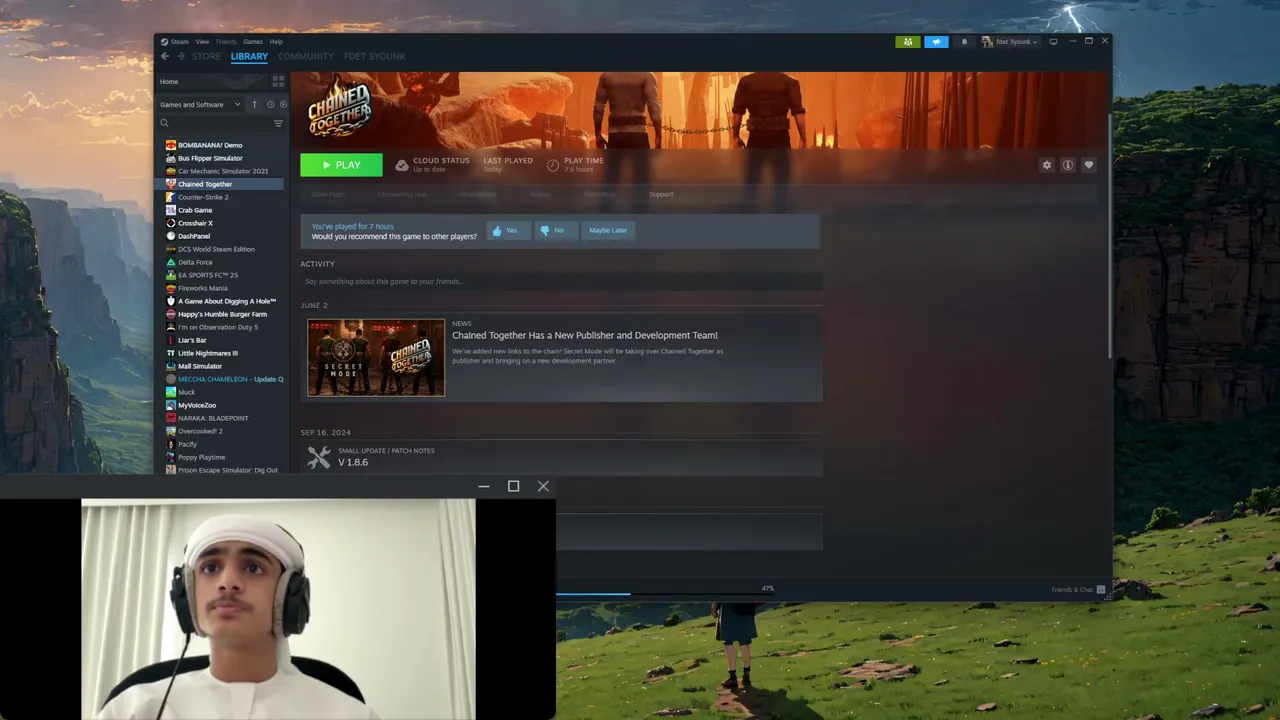Click the Muck game icon in the list
Viewport: 1280px width, 720px height.
pos(171,392)
